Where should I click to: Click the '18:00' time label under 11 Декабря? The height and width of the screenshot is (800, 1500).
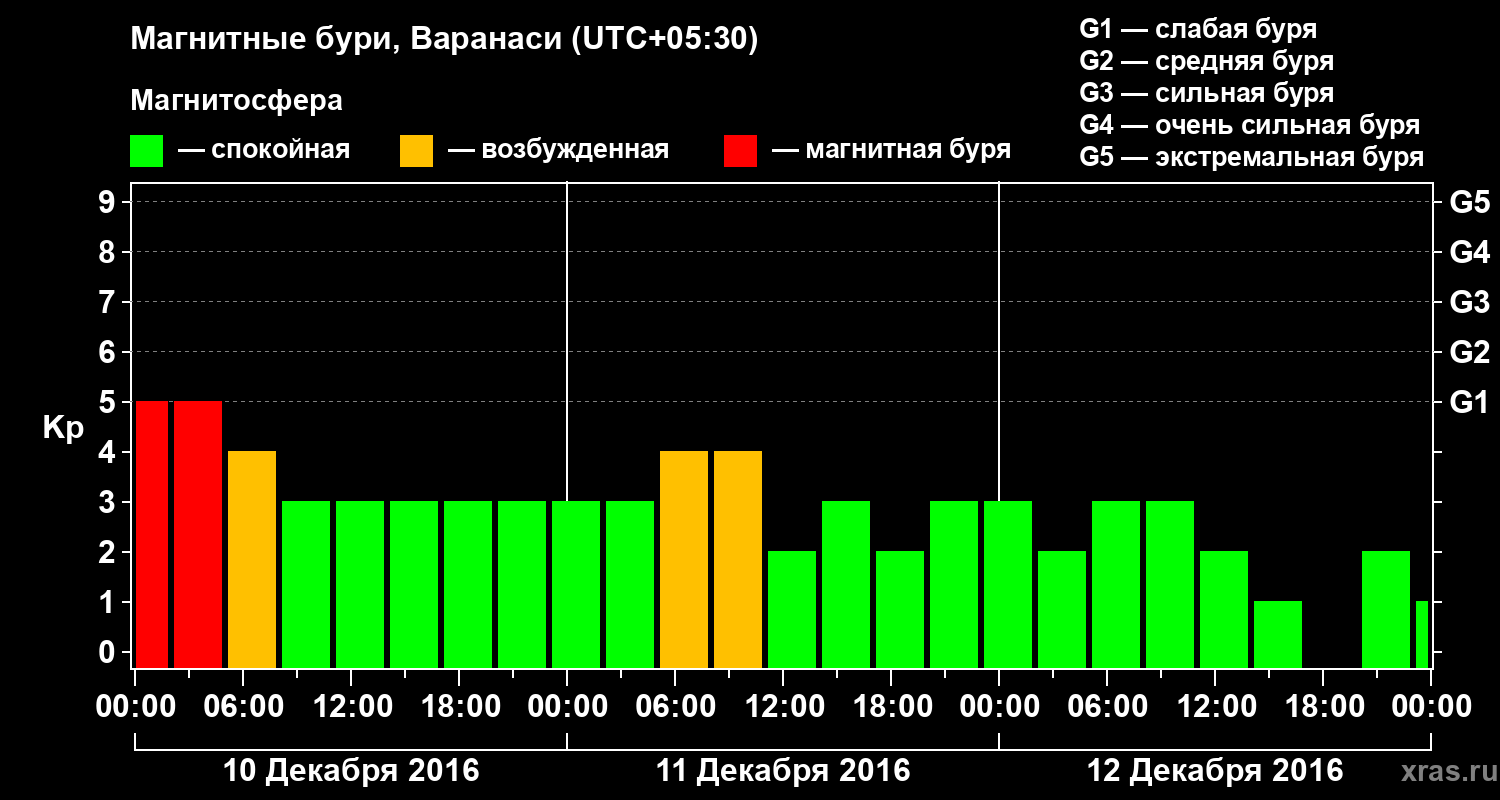click(891, 706)
